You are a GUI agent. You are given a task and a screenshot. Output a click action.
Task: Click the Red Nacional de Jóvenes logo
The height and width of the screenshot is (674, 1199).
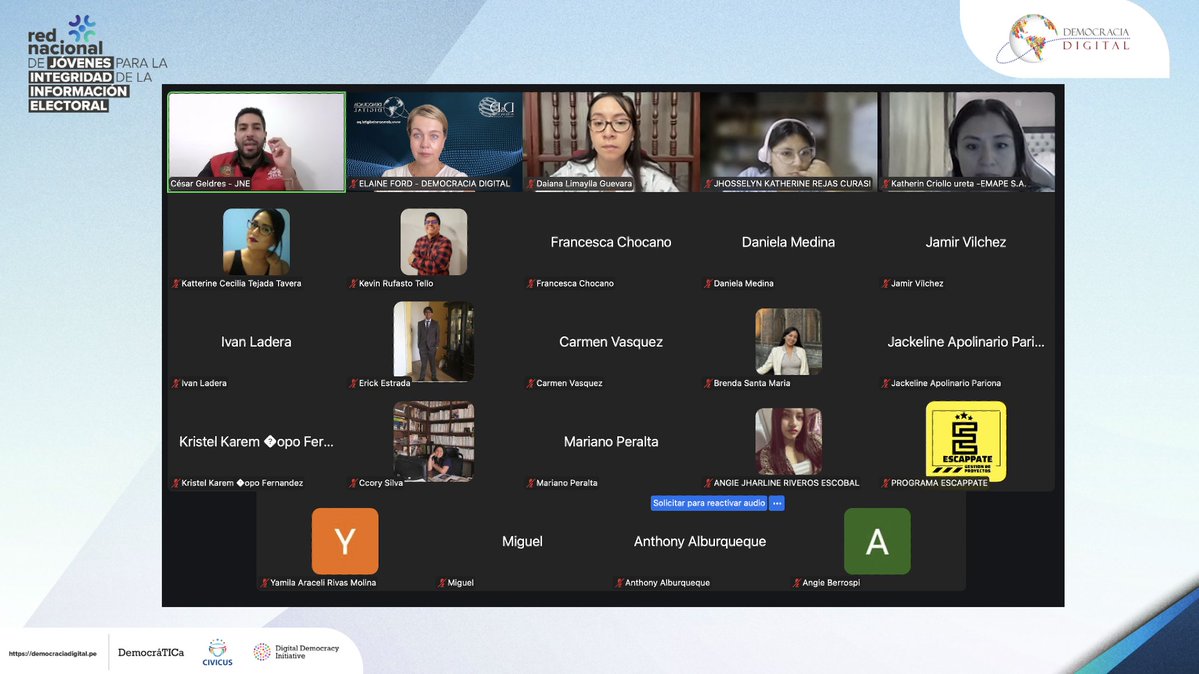(97, 63)
